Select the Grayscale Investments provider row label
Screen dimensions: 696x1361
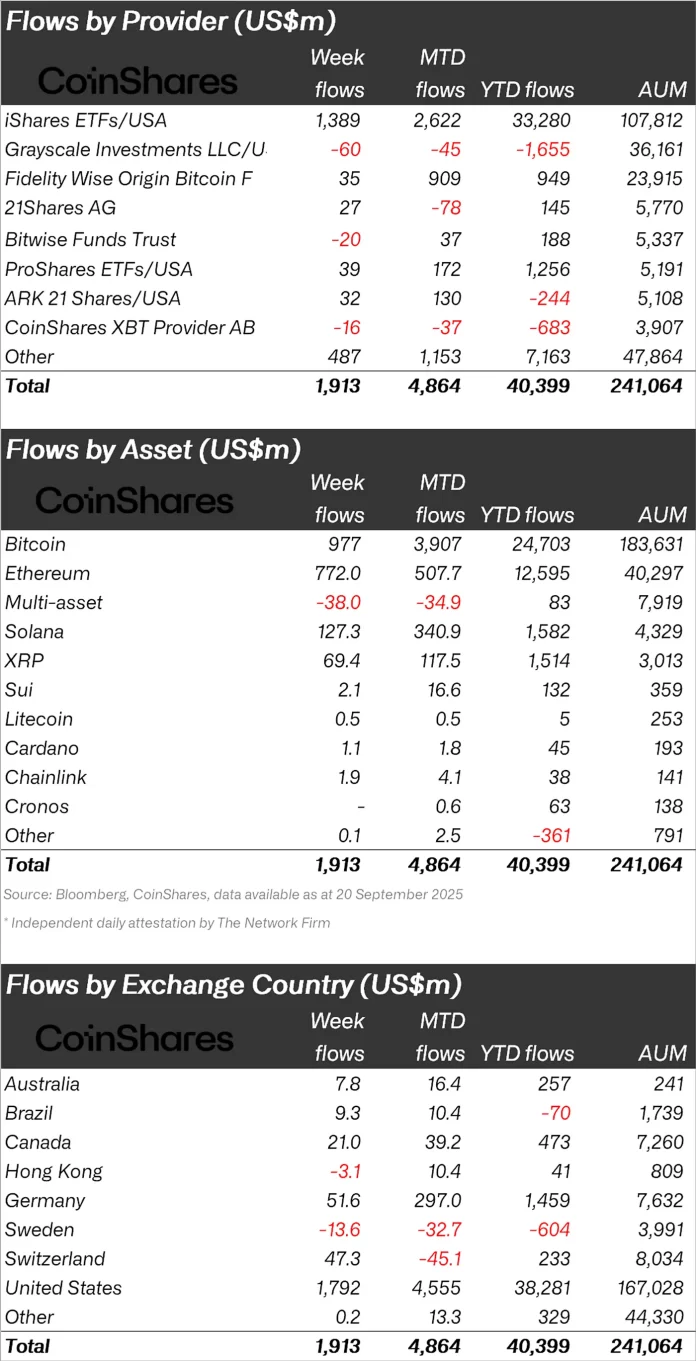(136, 150)
